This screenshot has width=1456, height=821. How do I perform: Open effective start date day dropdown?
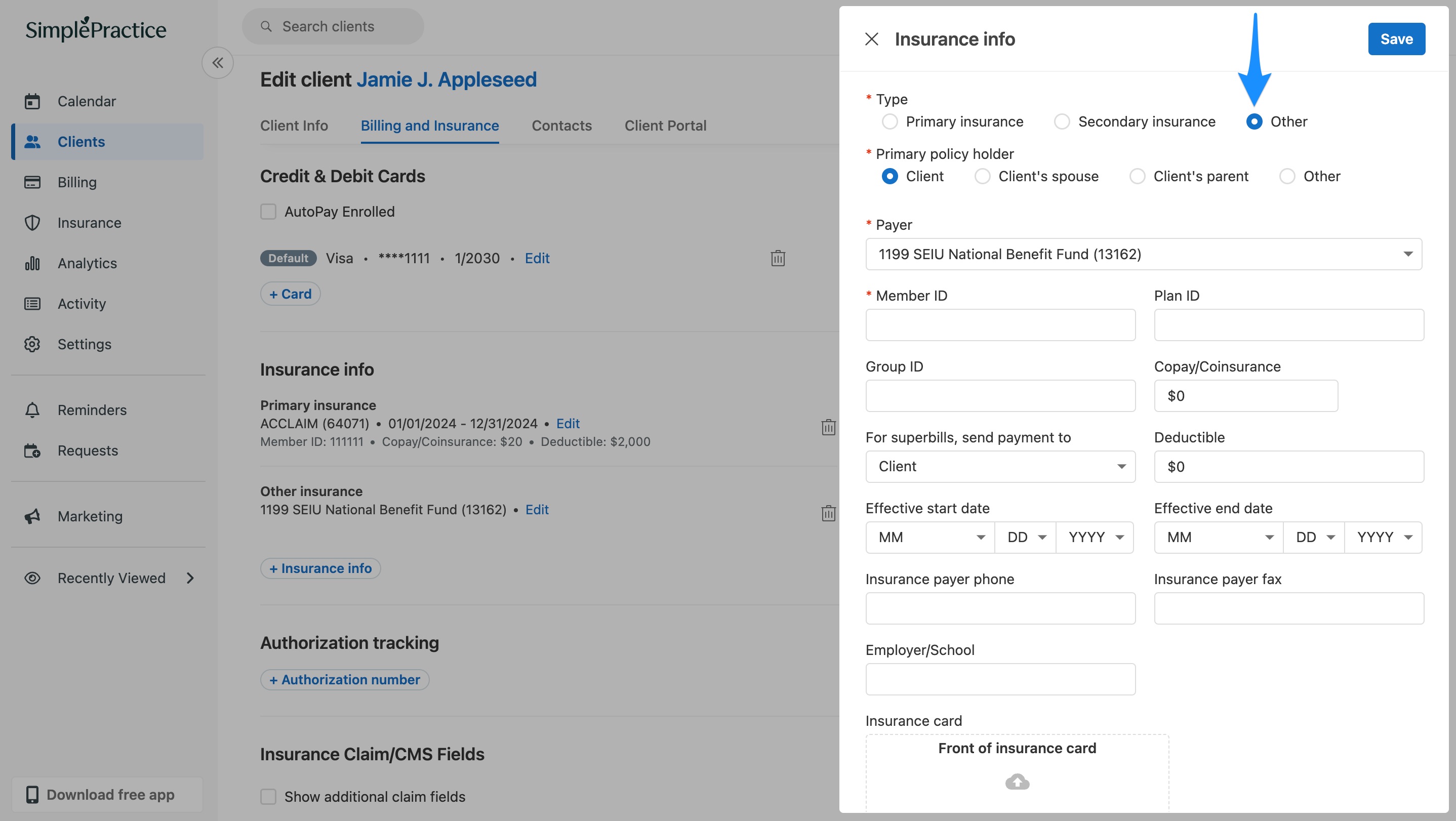[1025, 538]
